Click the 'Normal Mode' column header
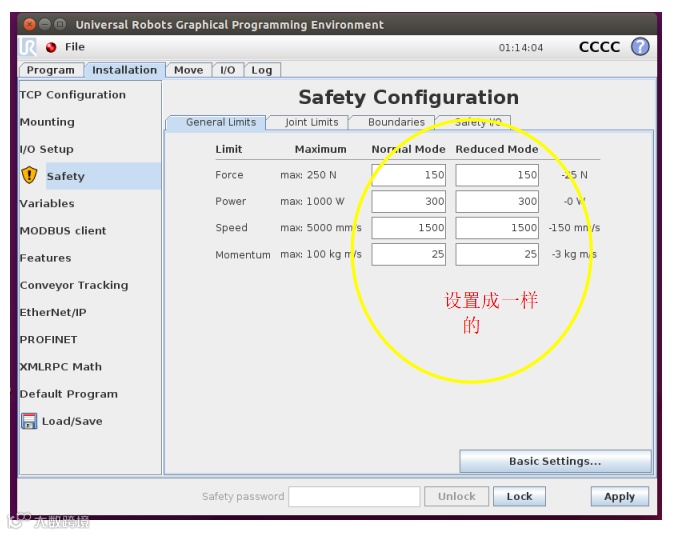 [x=409, y=149]
